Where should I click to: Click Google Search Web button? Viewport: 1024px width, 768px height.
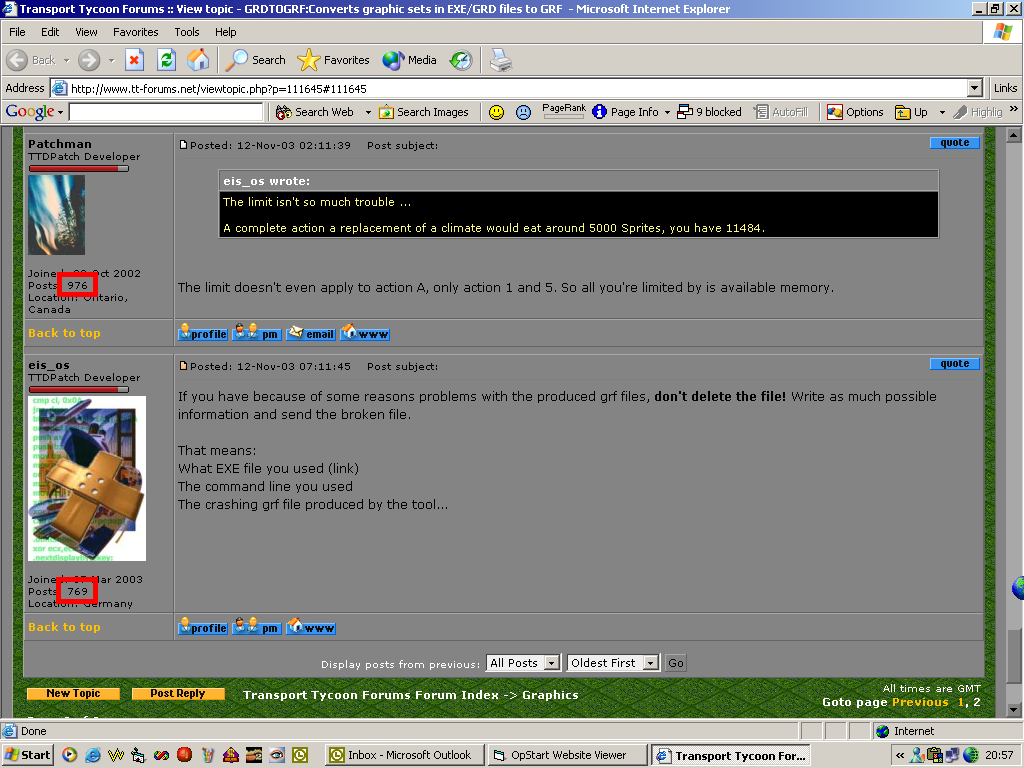click(315, 112)
